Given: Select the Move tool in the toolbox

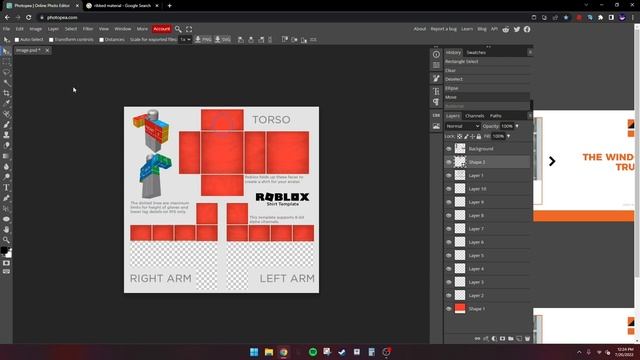Looking at the screenshot, I should click(x=6, y=51).
